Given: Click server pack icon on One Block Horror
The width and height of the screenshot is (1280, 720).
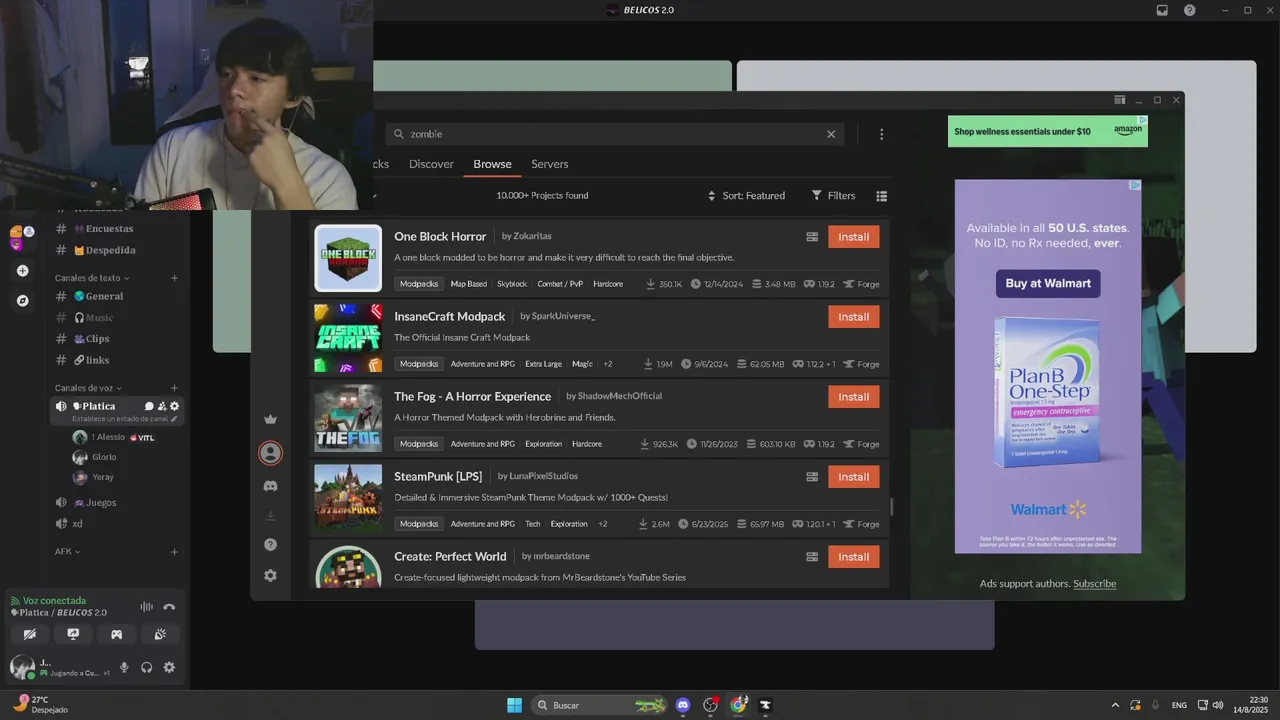Looking at the screenshot, I should (812, 237).
